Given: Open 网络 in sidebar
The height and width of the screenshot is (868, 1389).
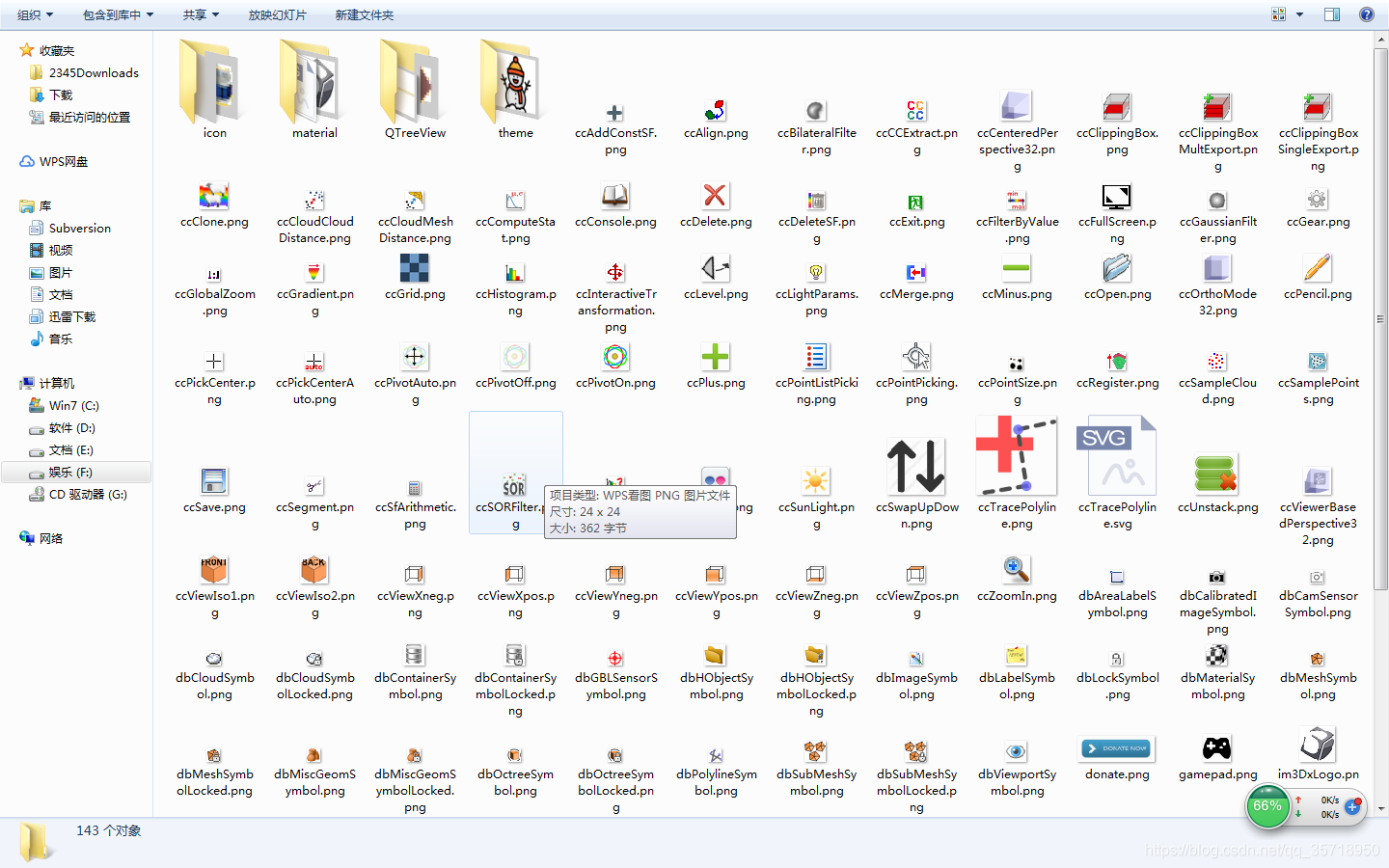Looking at the screenshot, I should (x=41, y=539).
